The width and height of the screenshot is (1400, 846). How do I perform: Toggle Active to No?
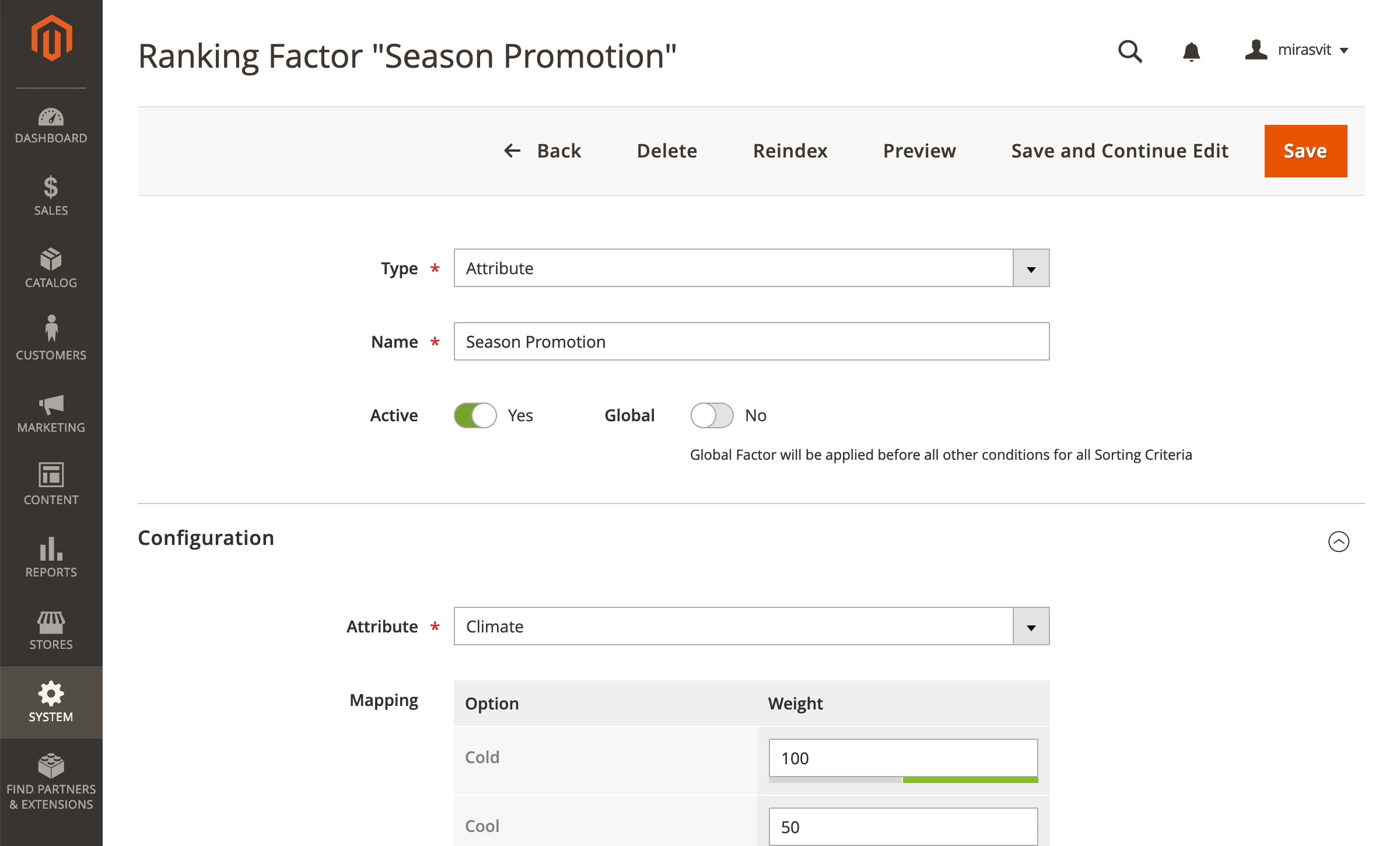pyautogui.click(x=474, y=415)
